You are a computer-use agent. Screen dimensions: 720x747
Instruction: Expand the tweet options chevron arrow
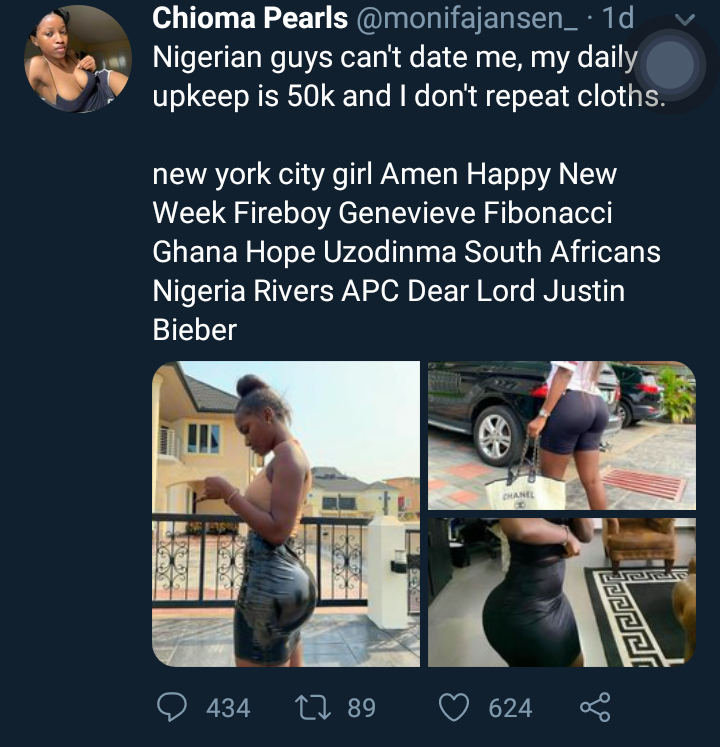[685, 19]
